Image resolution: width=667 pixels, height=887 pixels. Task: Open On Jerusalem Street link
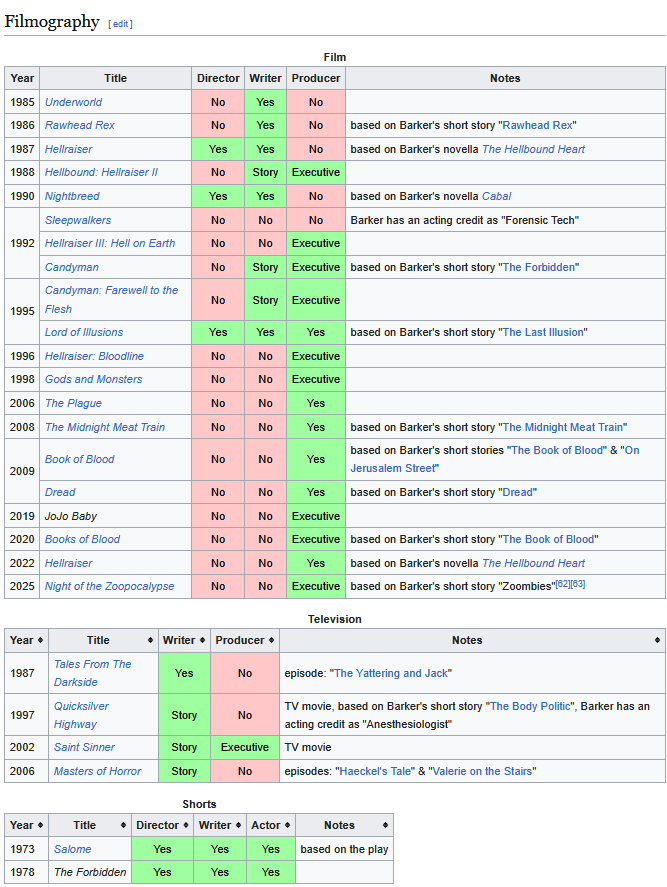[393, 468]
